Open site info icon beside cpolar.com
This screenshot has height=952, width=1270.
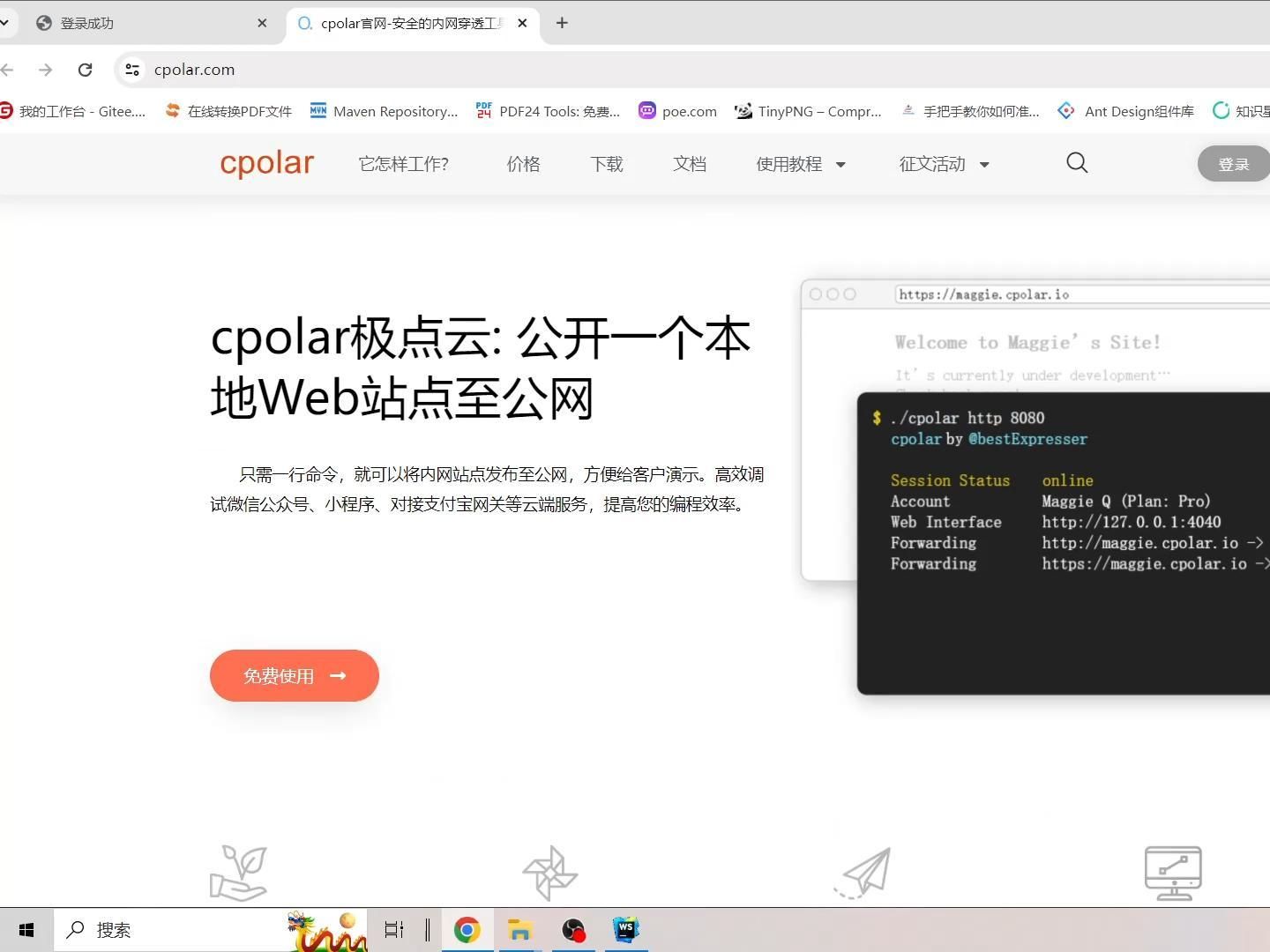[x=132, y=70]
